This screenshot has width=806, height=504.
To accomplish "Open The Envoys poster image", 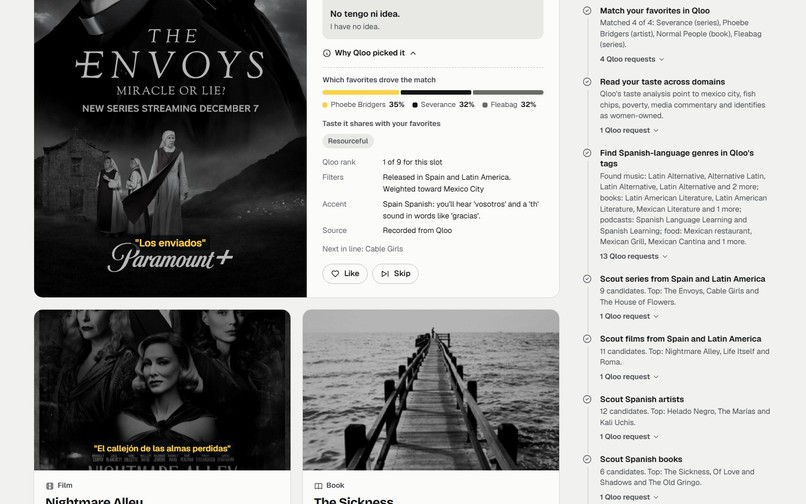I will [x=170, y=148].
